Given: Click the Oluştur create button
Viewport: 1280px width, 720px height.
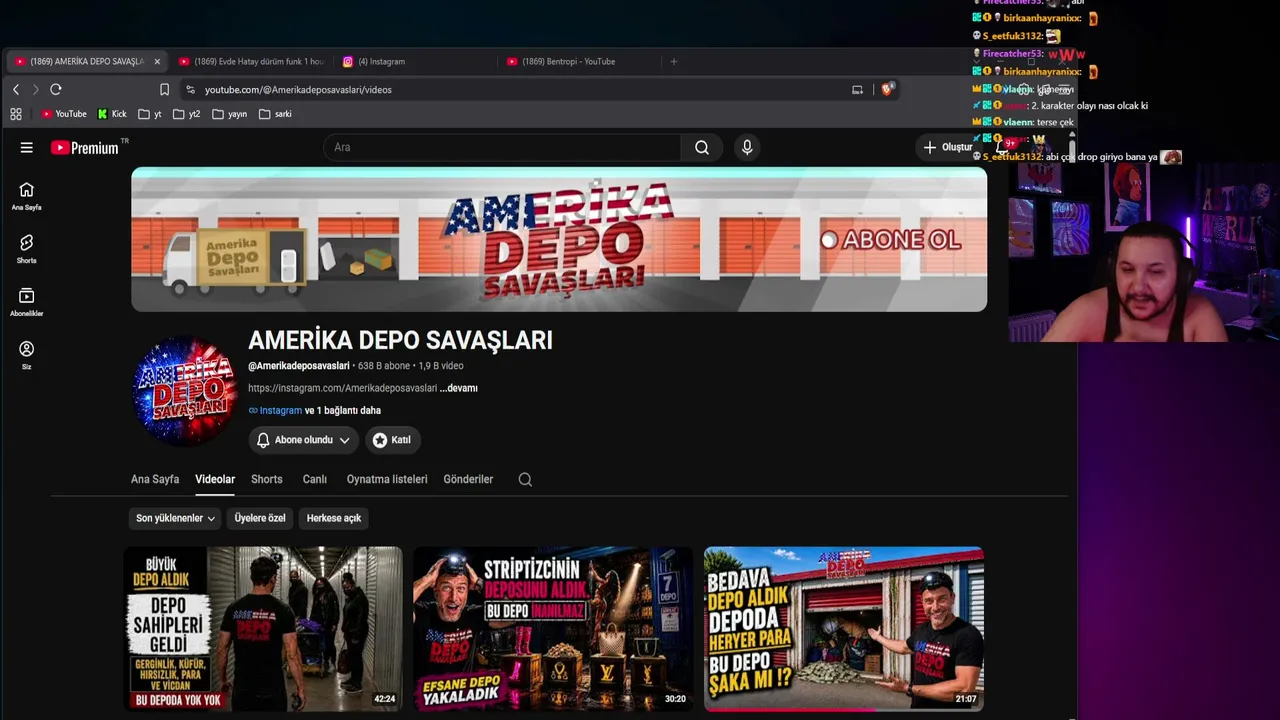Looking at the screenshot, I should click(x=947, y=147).
